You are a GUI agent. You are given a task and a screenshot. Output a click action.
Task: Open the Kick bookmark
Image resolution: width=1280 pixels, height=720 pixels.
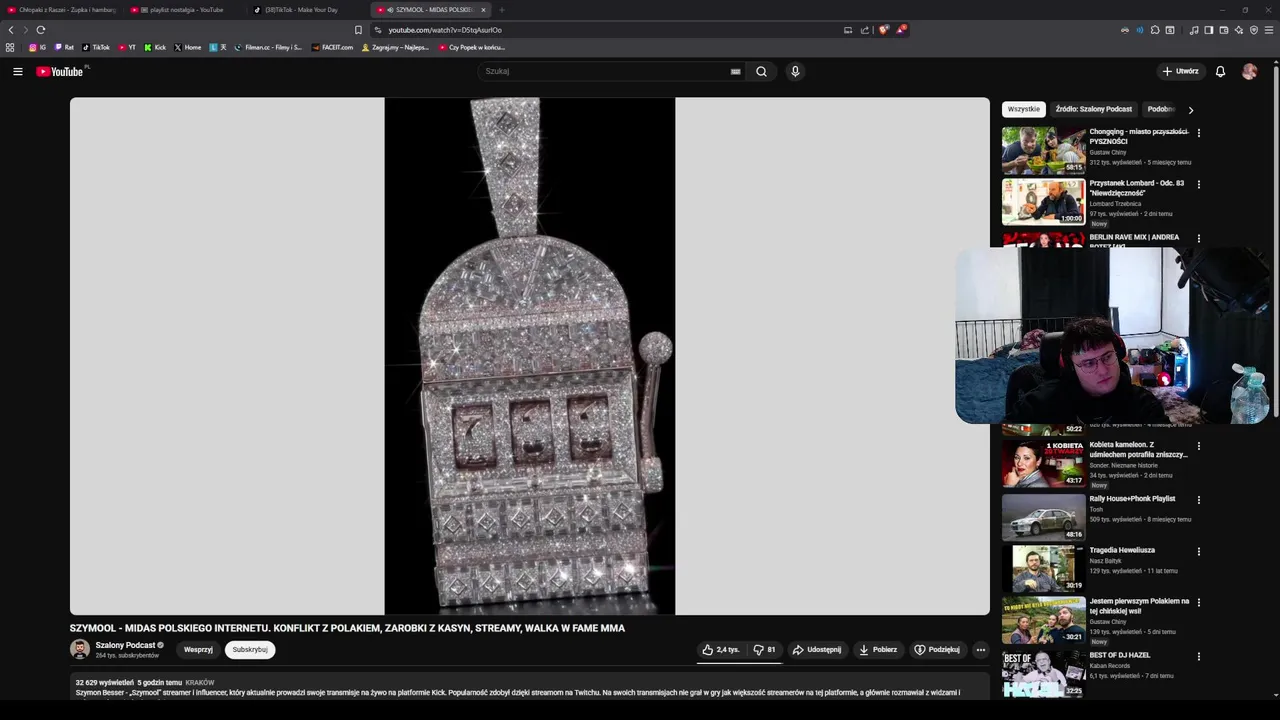tap(155, 47)
